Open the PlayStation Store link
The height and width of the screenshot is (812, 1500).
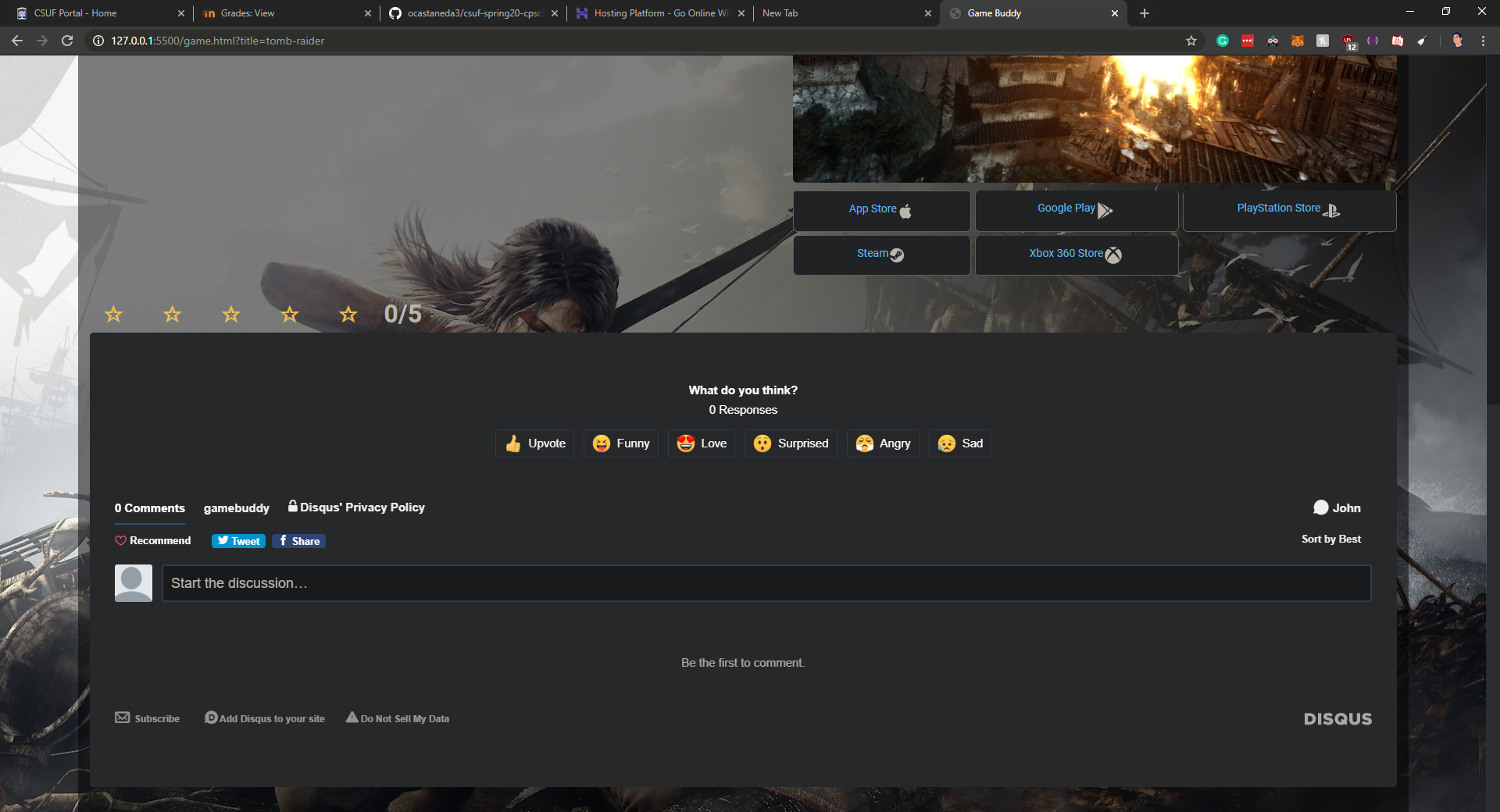(x=1288, y=209)
